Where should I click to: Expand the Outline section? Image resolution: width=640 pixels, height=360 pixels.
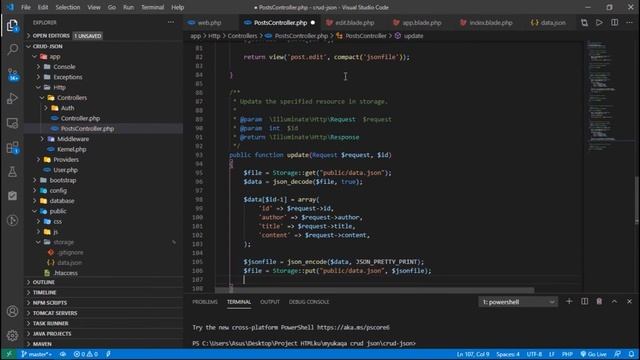104,282
